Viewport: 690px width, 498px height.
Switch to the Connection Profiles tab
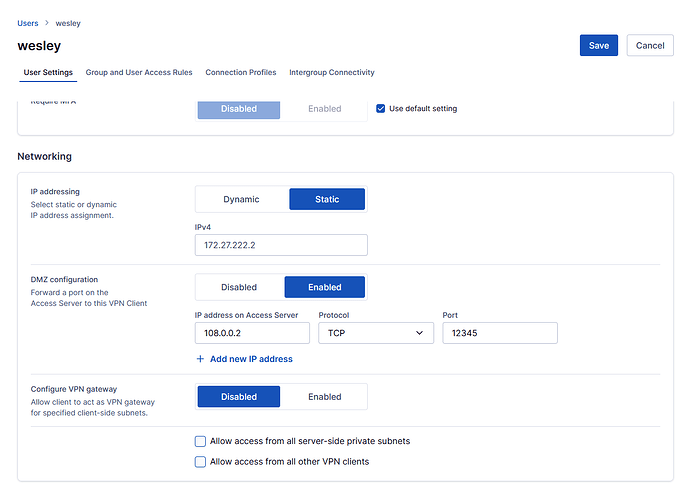pos(241,73)
